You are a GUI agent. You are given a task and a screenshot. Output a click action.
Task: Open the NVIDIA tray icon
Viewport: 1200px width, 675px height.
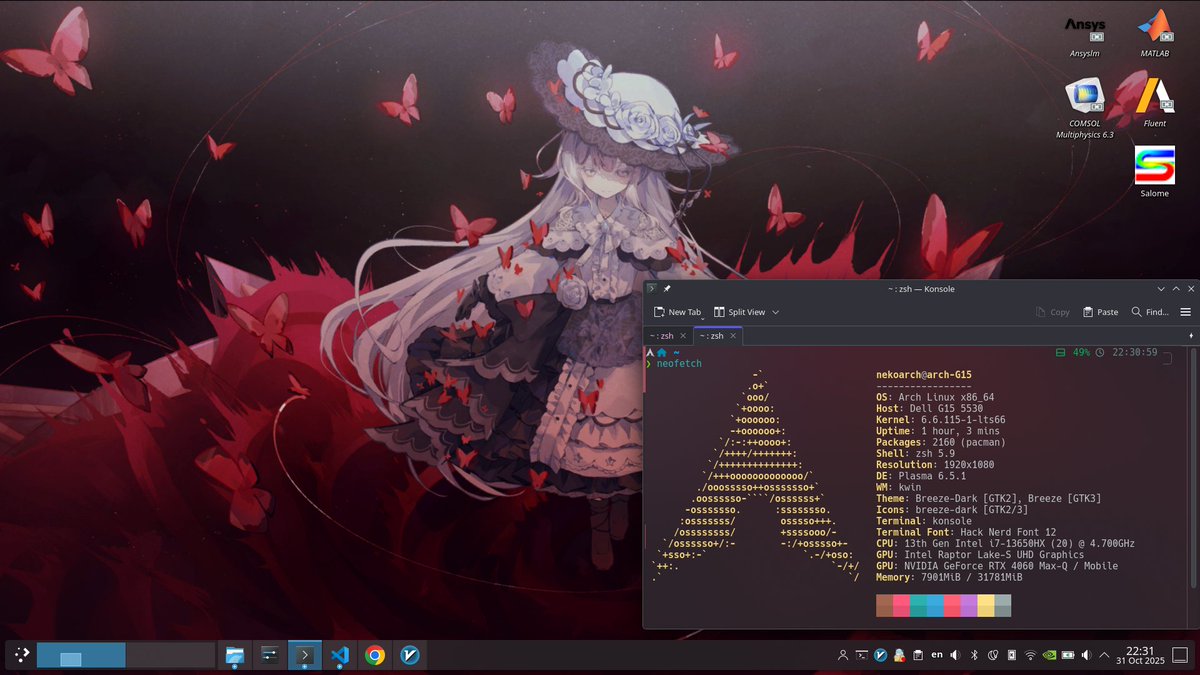(1049, 655)
